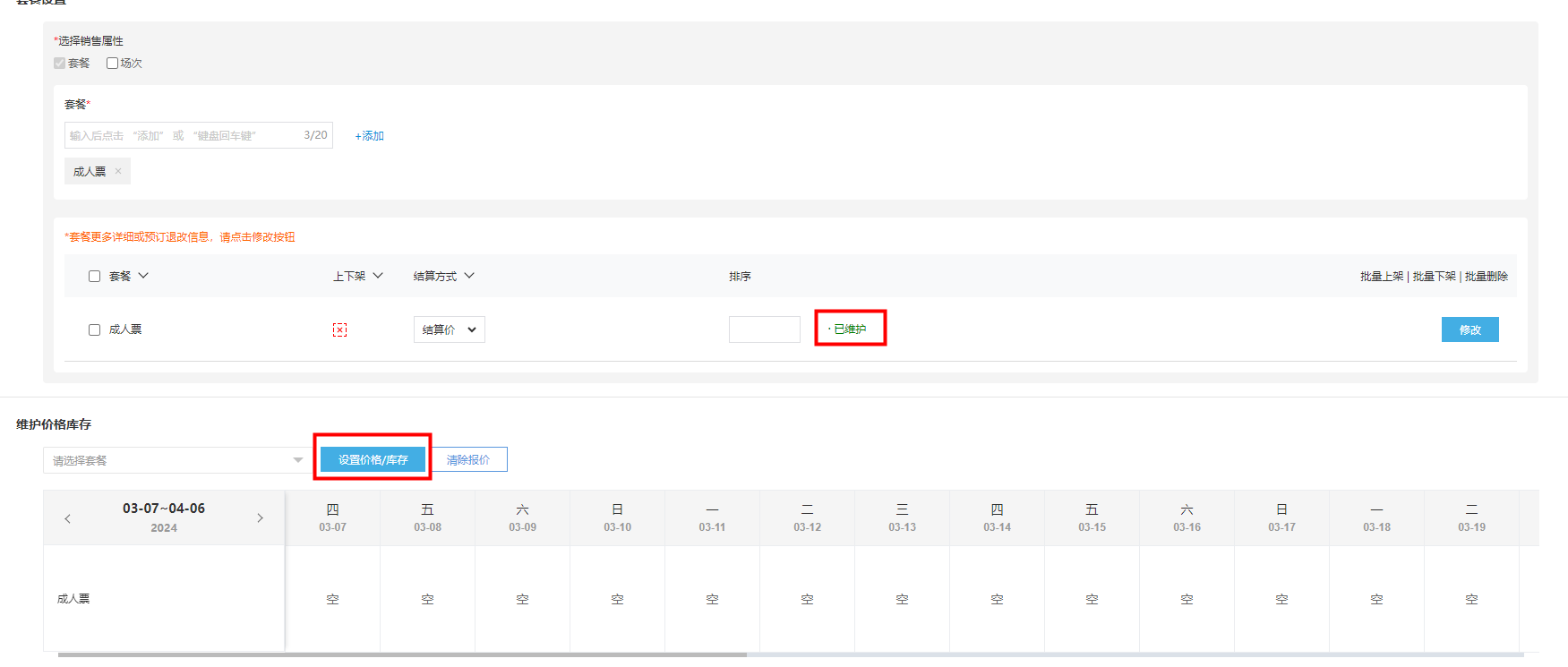Click 批量删除 bulk action
This screenshot has height=667, width=1568.
[1486, 277]
